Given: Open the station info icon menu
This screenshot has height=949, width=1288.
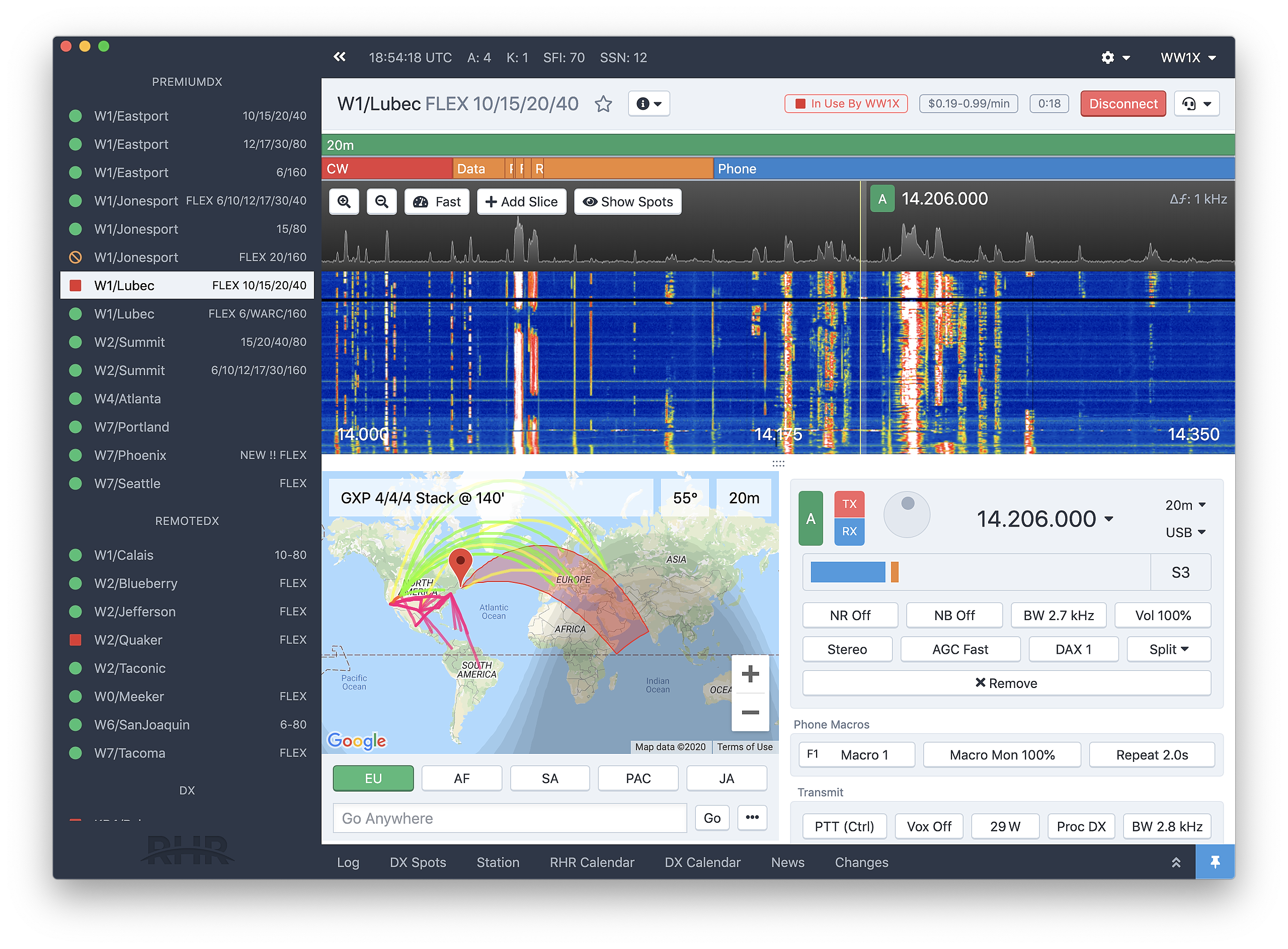Looking at the screenshot, I should click(649, 104).
